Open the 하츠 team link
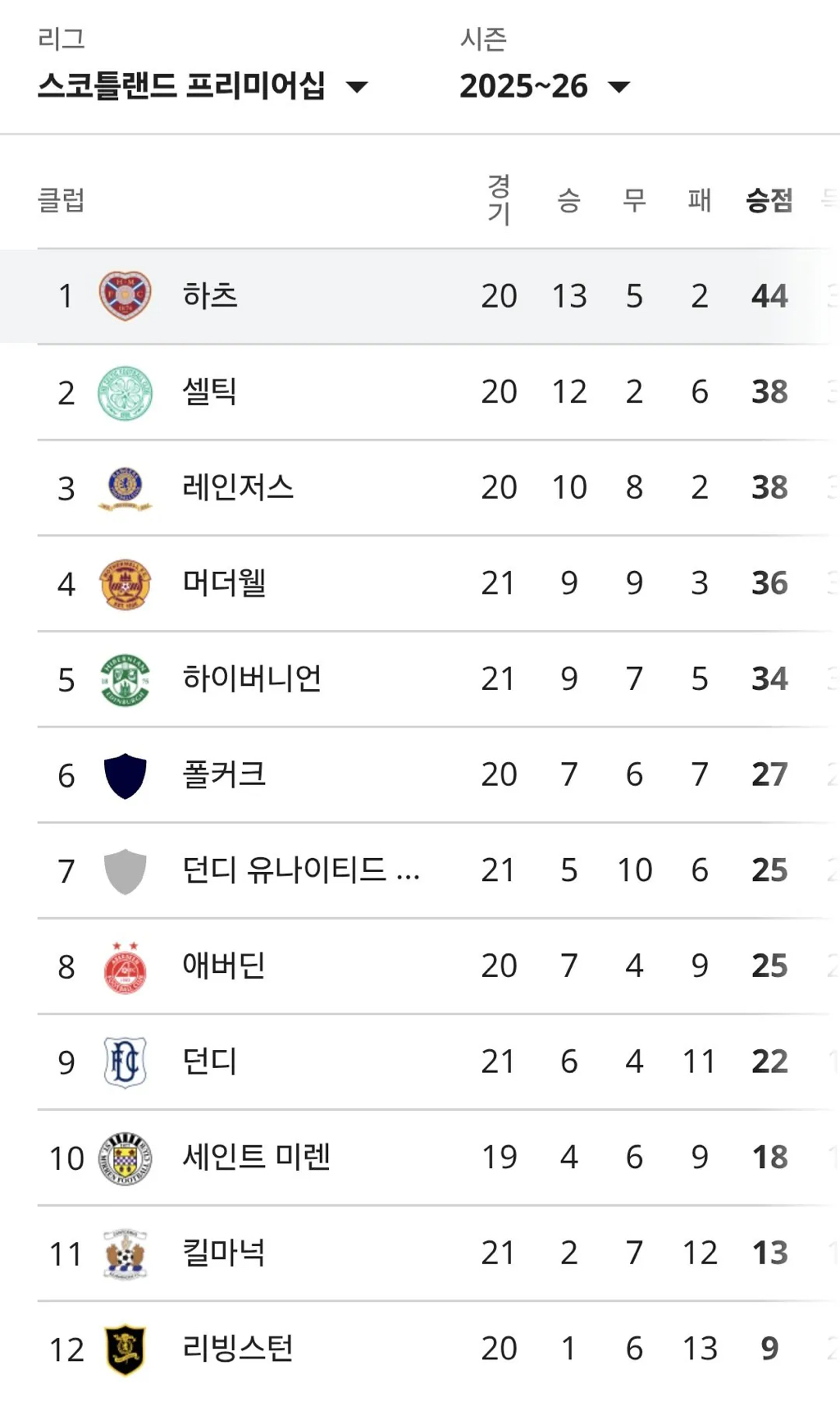The width and height of the screenshot is (840, 1411). pyautogui.click(x=210, y=296)
